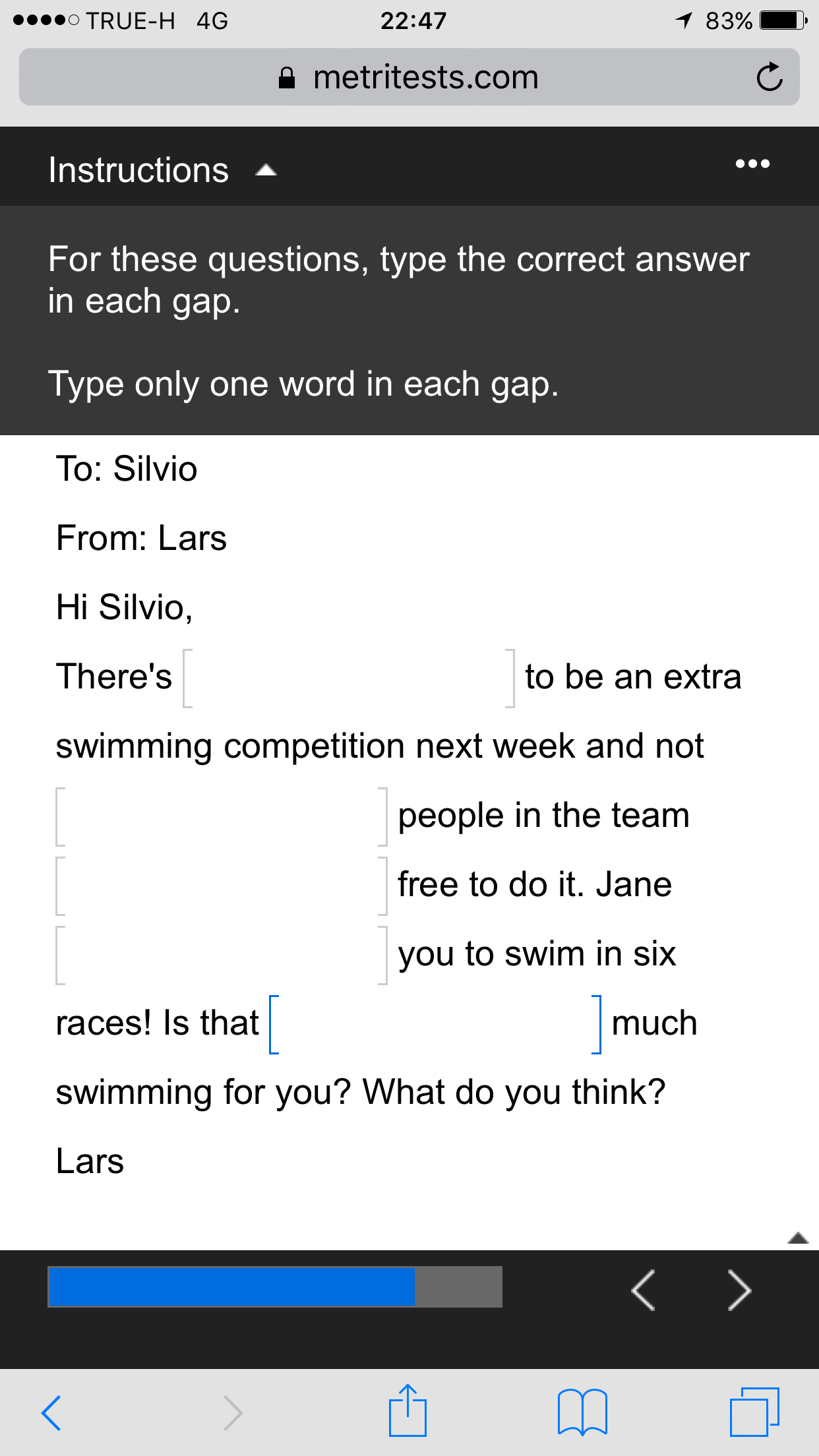Tap Safari back navigation arrow
Screen dimensions: 819x1456
click(51, 1412)
